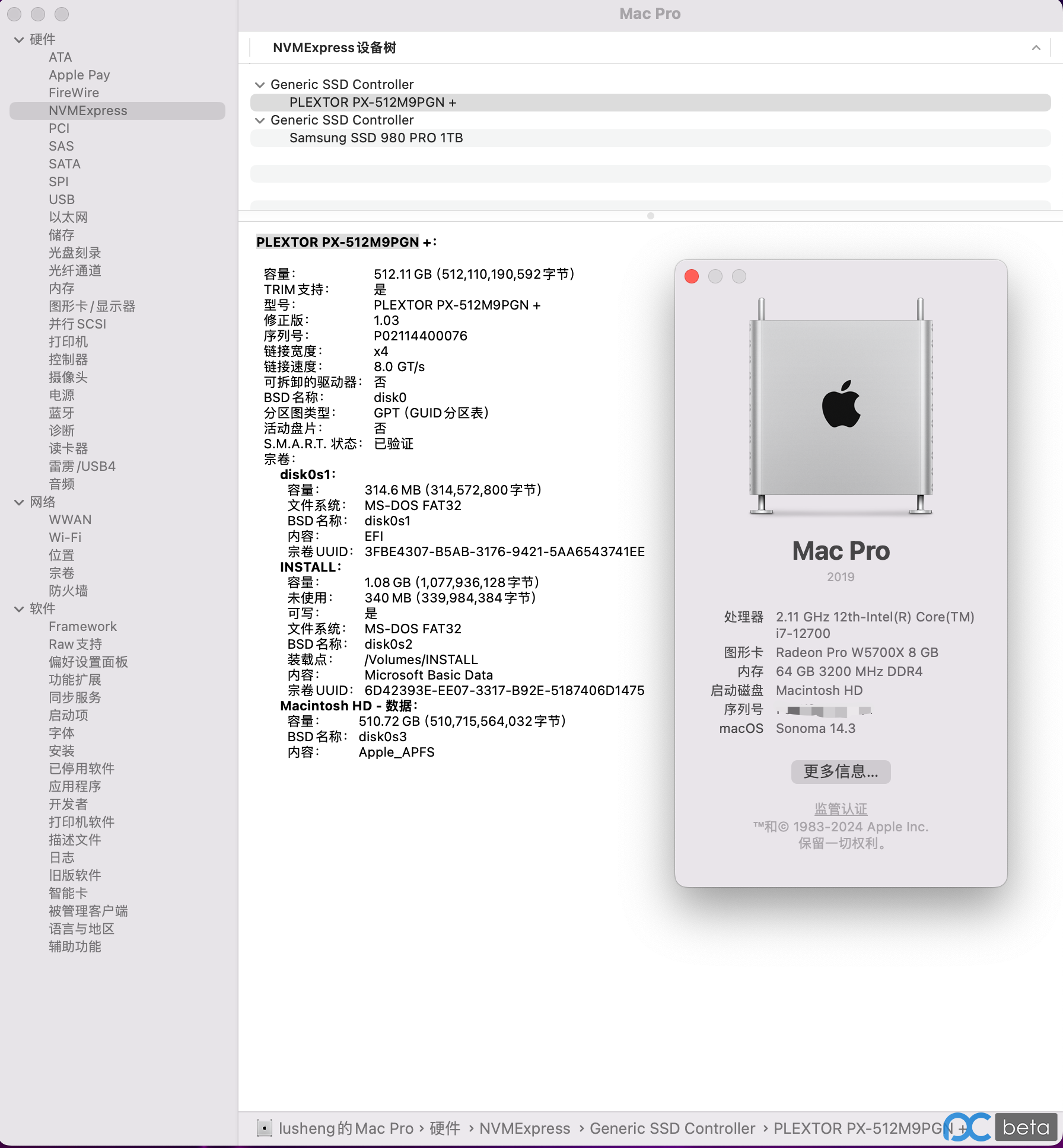Click the NVMExpress设备树 column sort chevron
This screenshot has width=1063, height=1148.
(1036, 47)
